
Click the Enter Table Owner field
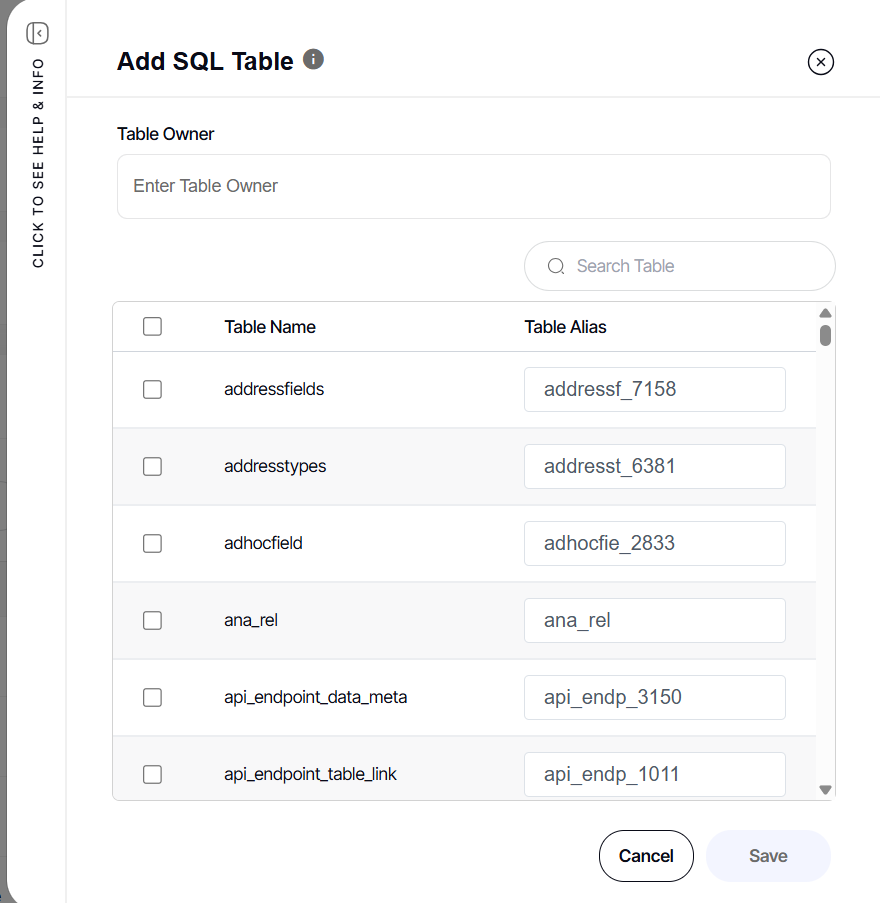[473, 186]
